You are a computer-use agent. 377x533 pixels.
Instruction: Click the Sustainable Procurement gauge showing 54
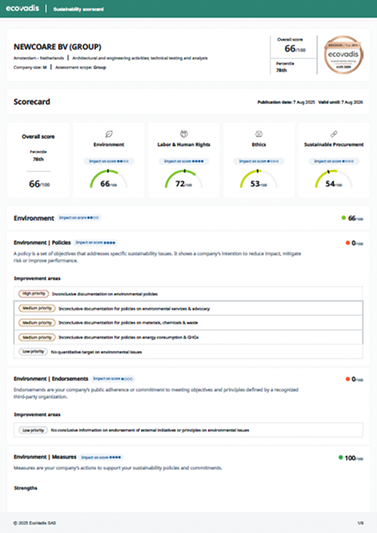coord(334,179)
